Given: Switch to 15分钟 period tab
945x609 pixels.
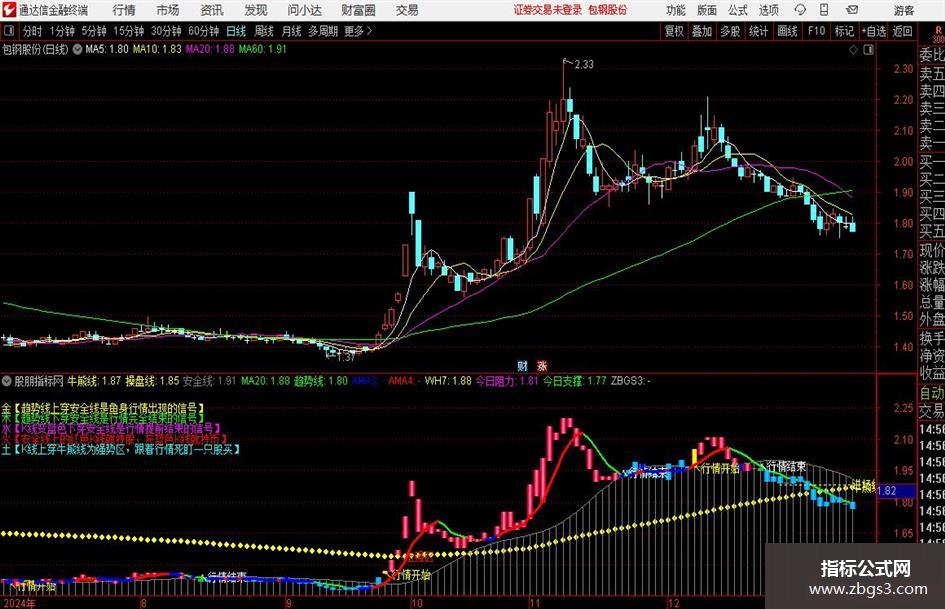Looking at the screenshot, I should (129, 31).
